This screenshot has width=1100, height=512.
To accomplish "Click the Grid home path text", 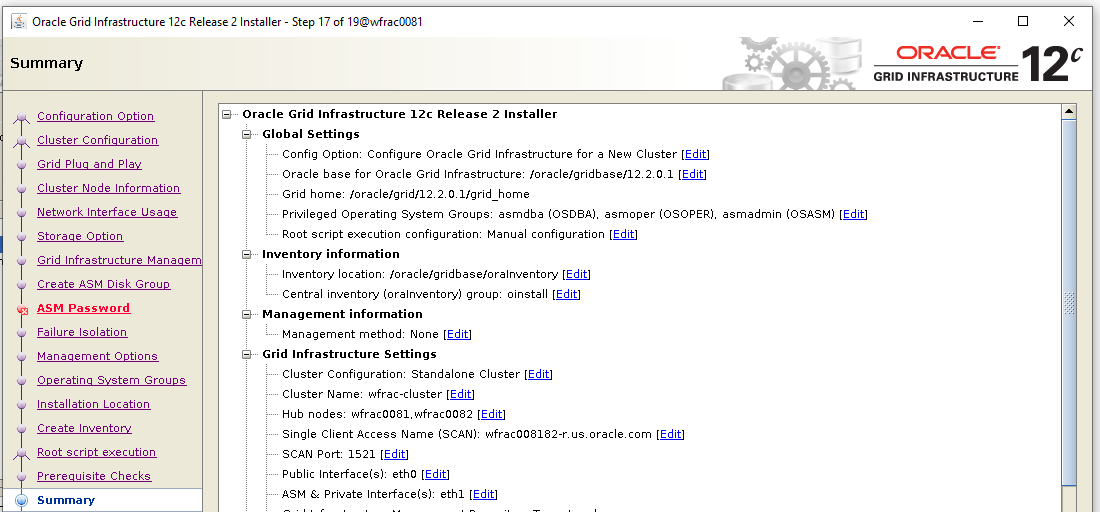I will 439,194.
